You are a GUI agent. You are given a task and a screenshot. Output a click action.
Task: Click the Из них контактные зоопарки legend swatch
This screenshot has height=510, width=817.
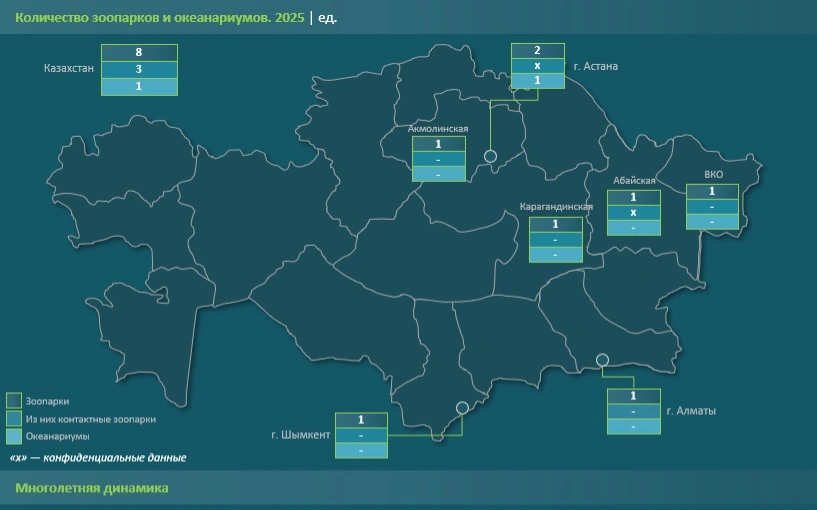point(14,418)
